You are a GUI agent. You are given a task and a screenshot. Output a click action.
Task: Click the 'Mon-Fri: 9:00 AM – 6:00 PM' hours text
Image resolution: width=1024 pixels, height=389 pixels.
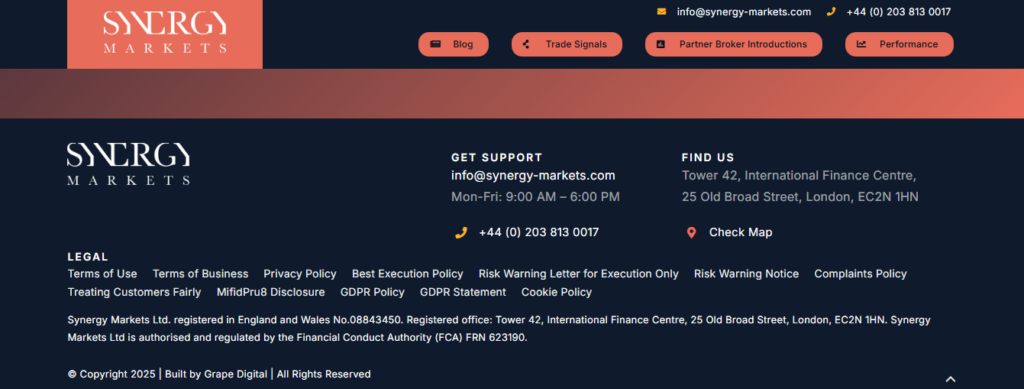pos(536,196)
